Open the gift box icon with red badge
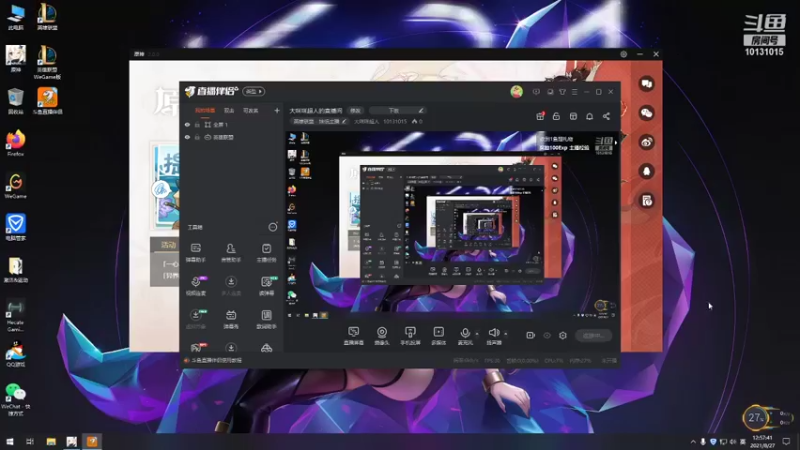This screenshot has width=800, height=450. pyautogui.click(x=540, y=116)
